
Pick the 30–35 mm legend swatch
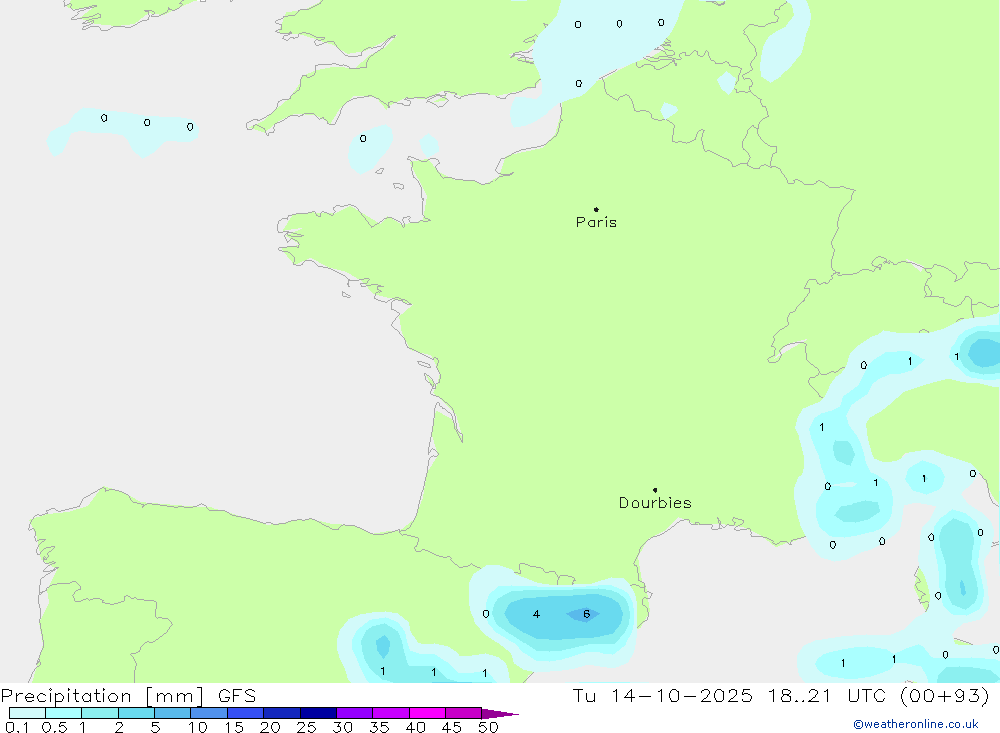pos(354,713)
